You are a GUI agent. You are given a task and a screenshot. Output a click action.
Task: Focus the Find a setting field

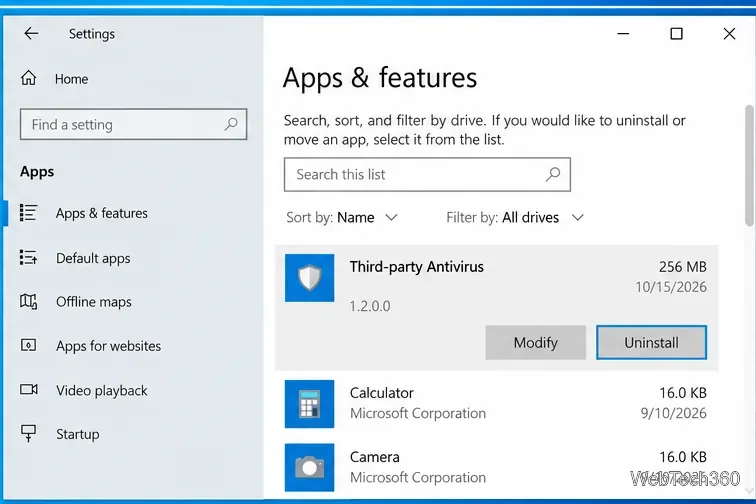point(134,124)
